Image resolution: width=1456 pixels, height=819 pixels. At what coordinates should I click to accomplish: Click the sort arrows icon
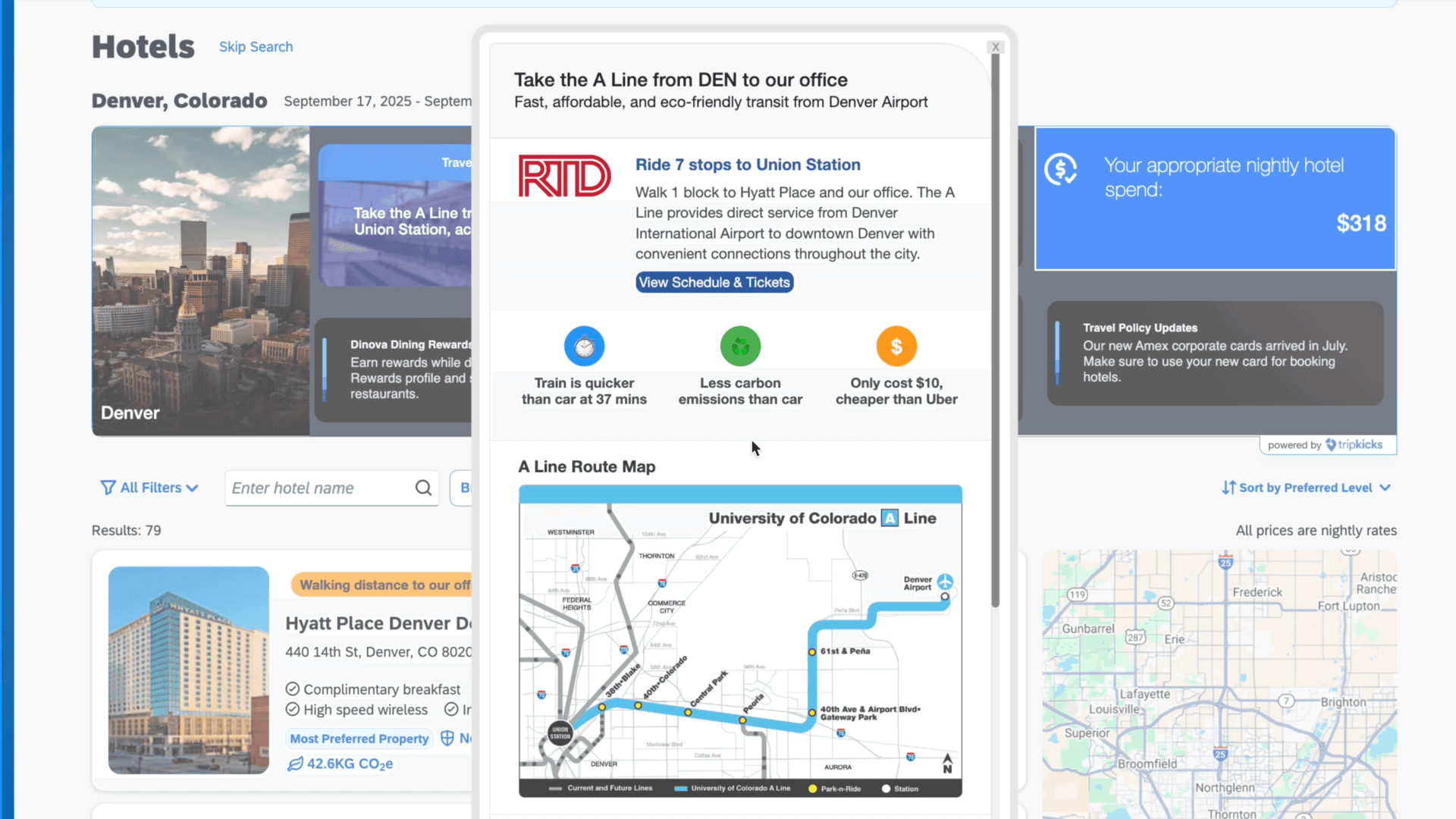[1228, 488]
